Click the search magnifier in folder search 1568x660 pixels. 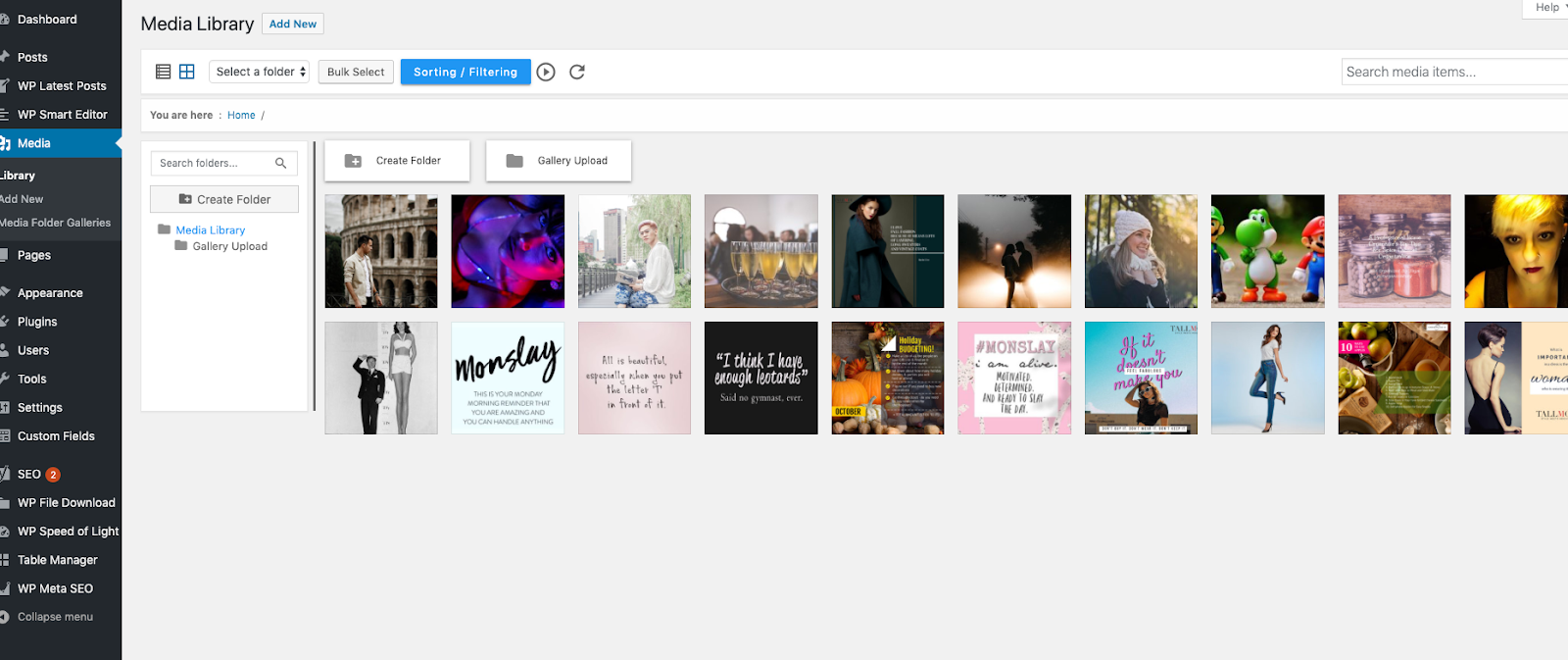coord(281,163)
